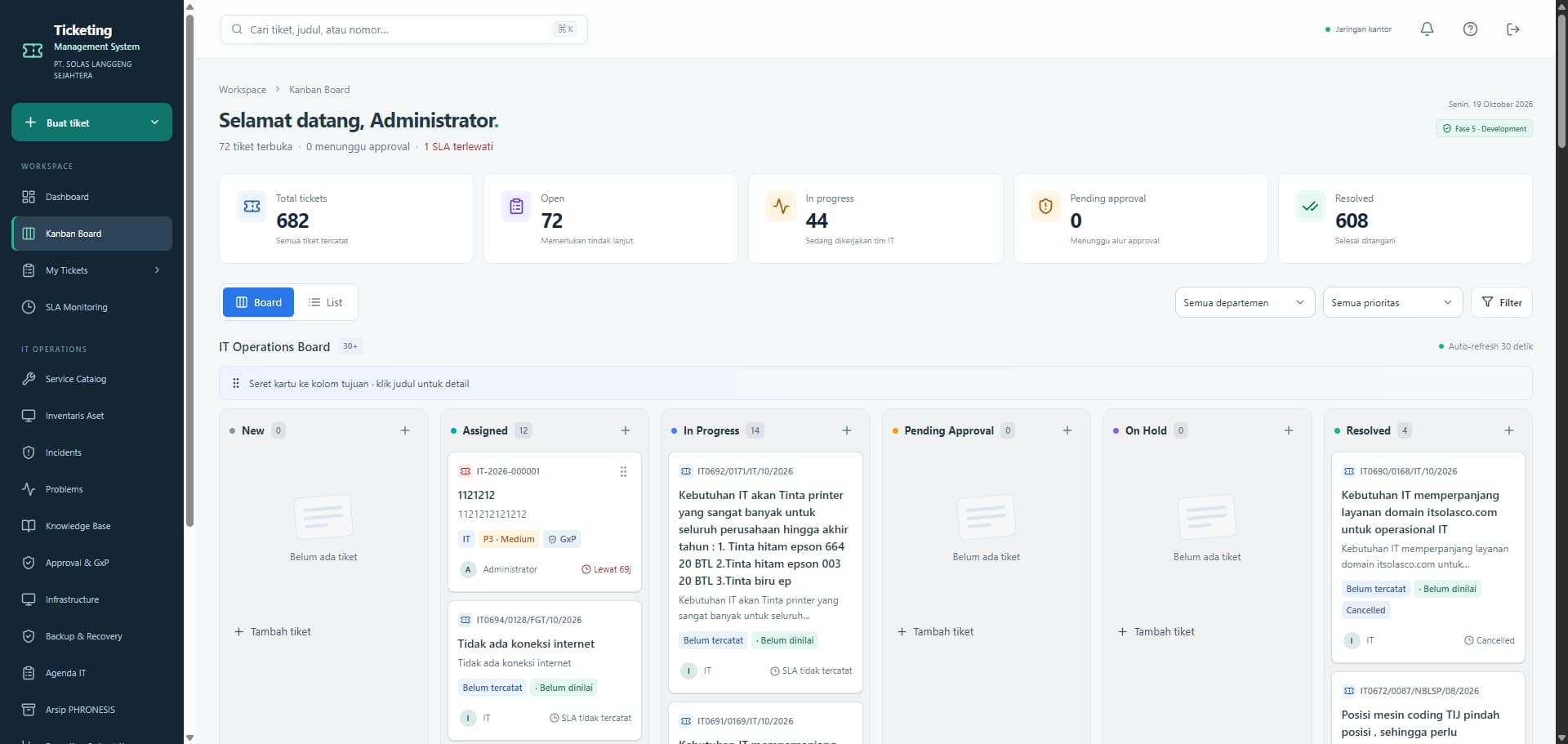Open Service Catalog menu item

click(x=91, y=379)
